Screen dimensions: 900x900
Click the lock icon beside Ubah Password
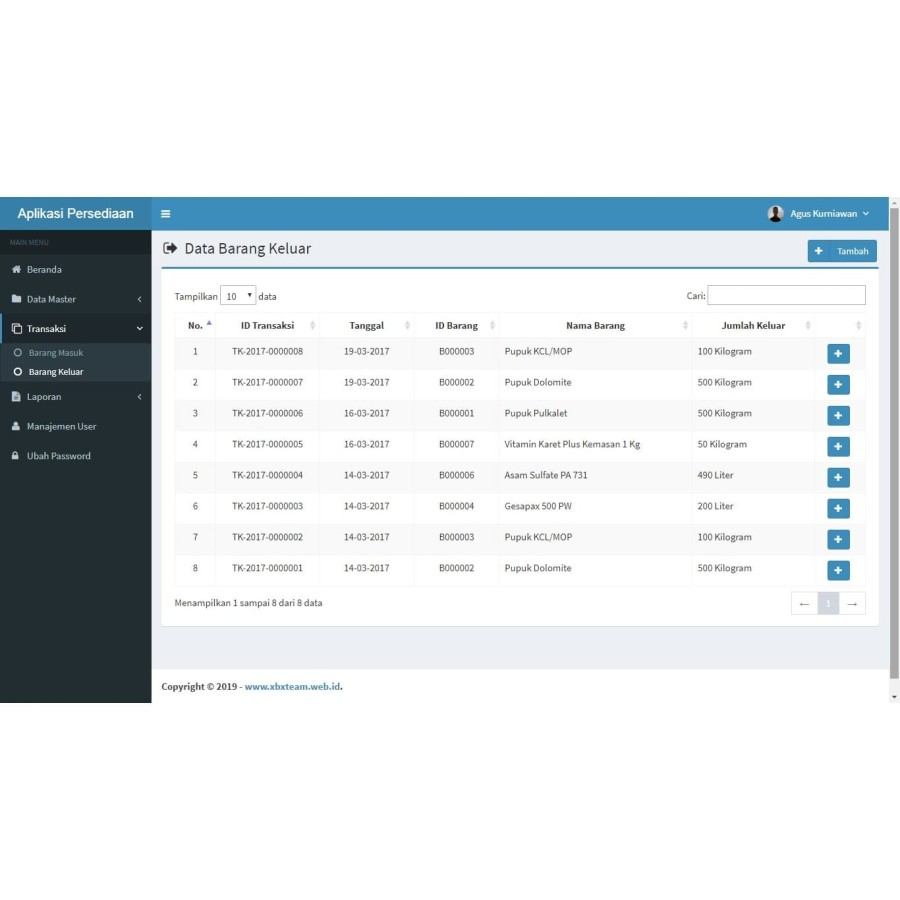pyautogui.click(x=16, y=456)
